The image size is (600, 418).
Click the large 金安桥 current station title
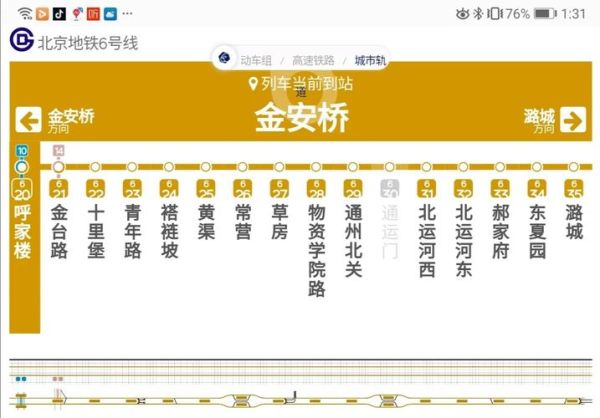pyautogui.click(x=301, y=117)
